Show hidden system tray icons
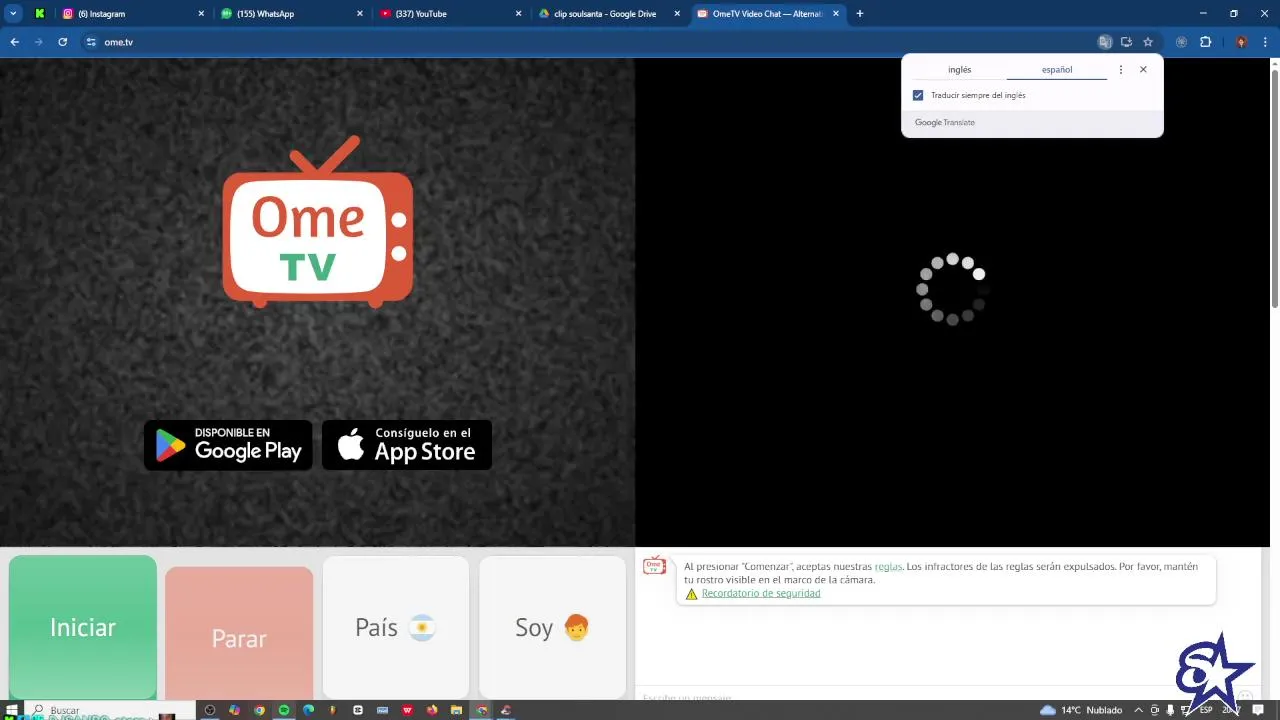 [x=1138, y=710]
